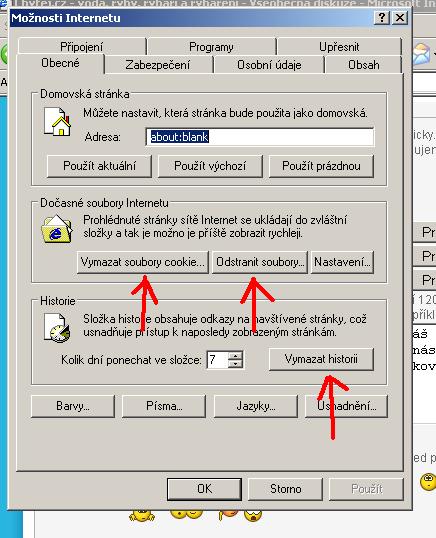Open the Barvy colors dialog
The height and width of the screenshot is (538, 436).
(73, 406)
